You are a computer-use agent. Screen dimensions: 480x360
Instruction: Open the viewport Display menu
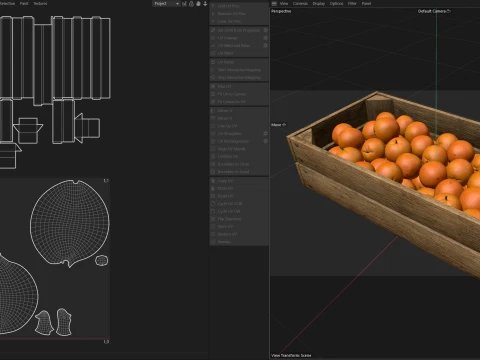[x=319, y=3]
